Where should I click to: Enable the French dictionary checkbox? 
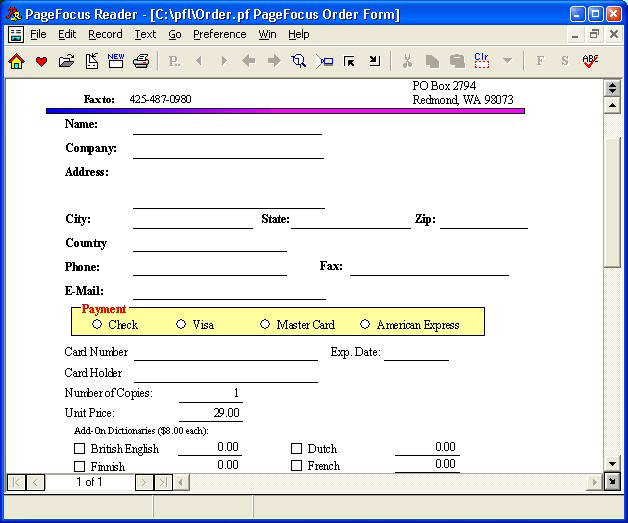[x=296, y=466]
